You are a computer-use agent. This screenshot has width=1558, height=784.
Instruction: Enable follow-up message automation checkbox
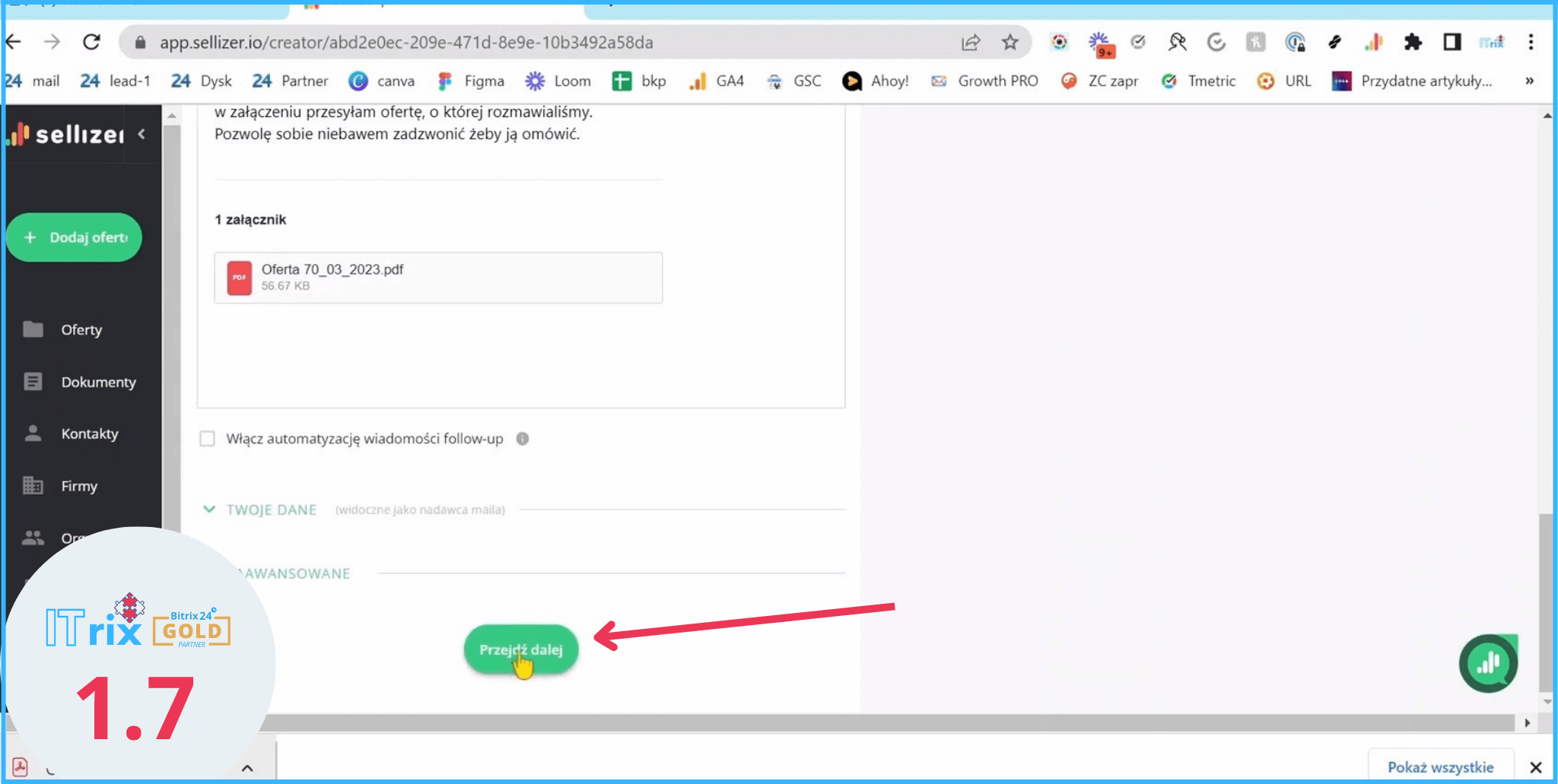pyautogui.click(x=207, y=439)
